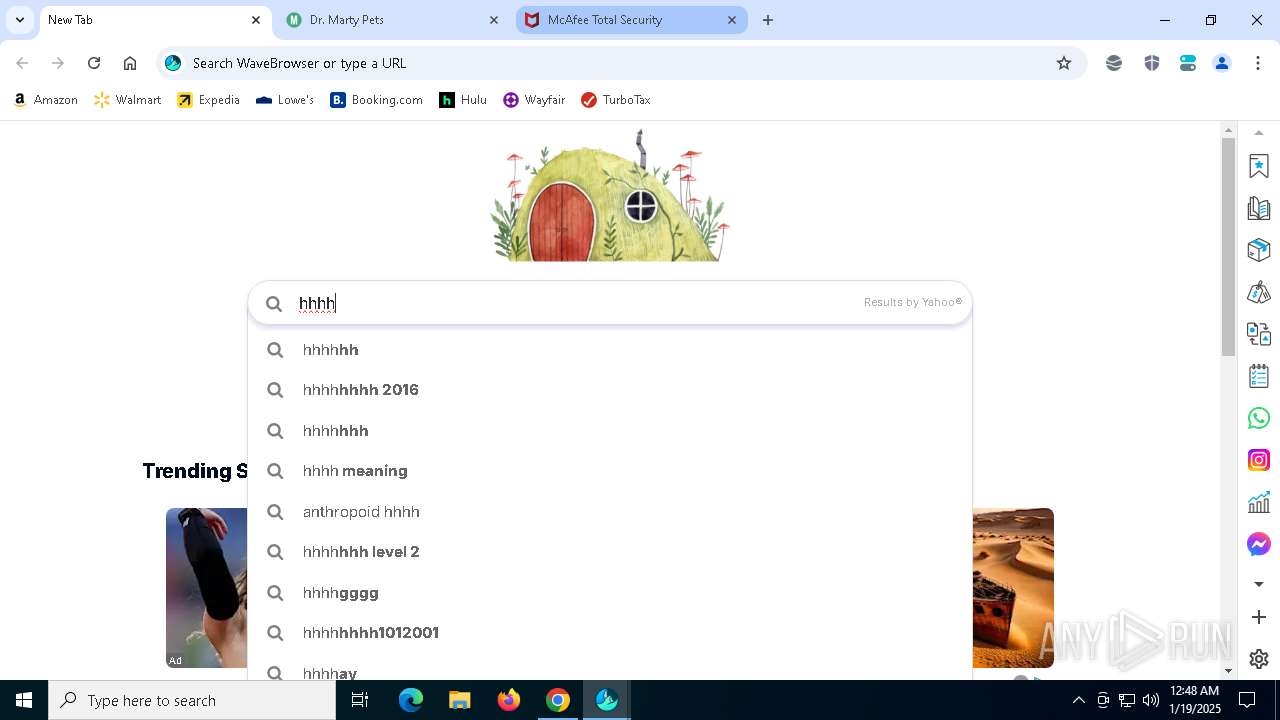Open the volume control in system tray
This screenshot has height=720, width=1280.
coord(1151,700)
